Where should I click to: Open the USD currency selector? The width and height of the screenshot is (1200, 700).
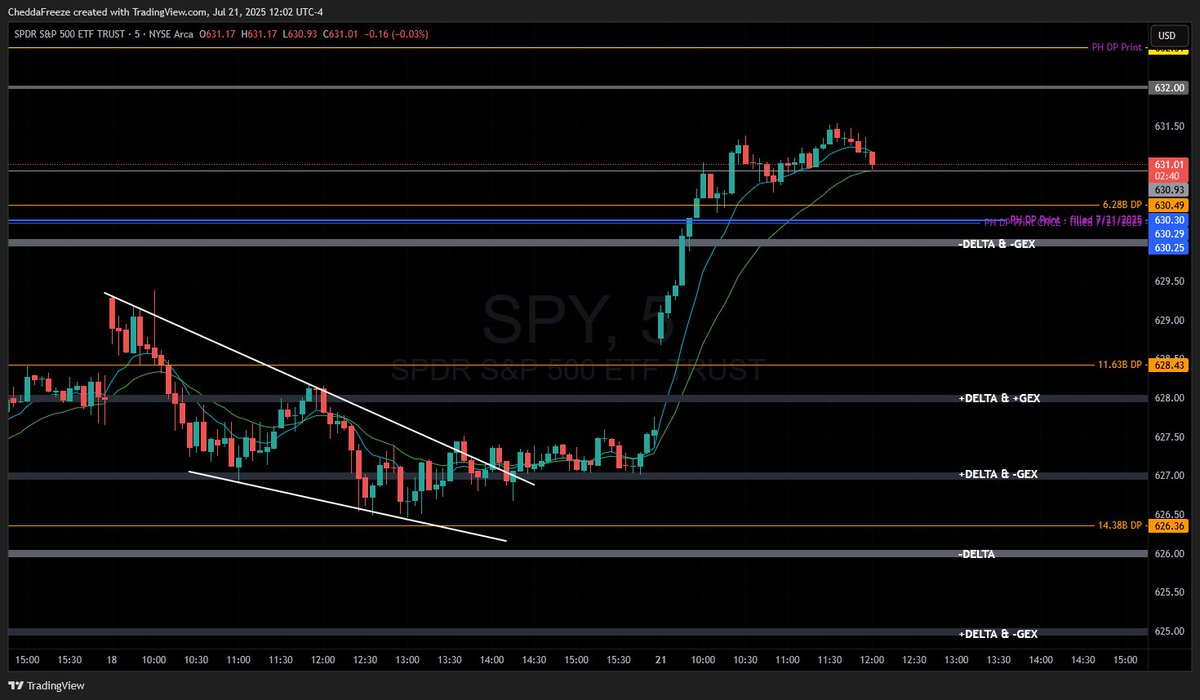(x=1166, y=35)
